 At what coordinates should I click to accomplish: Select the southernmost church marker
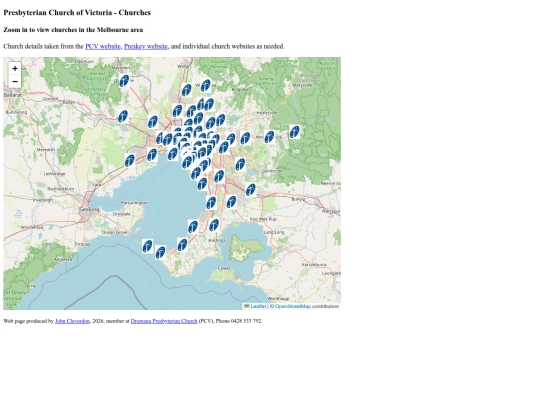pos(160,252)
